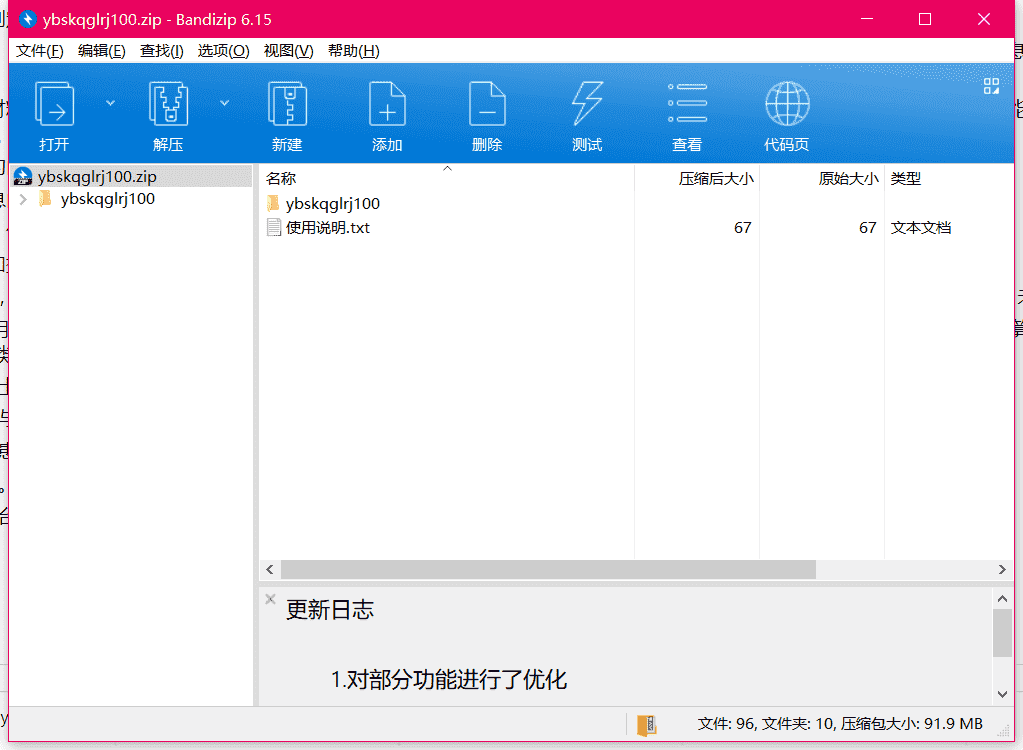The image size is (1023, 750).
Task: Click the Delete (删除) toolbar icon
Action: click(x=487, y=104)
